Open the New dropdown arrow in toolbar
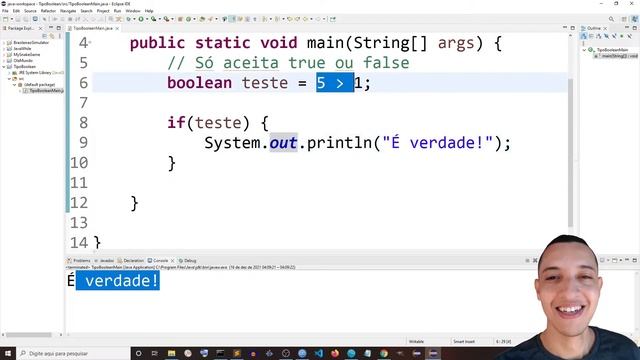Viewport: 640px width, 360px height. tap(11, 19)
